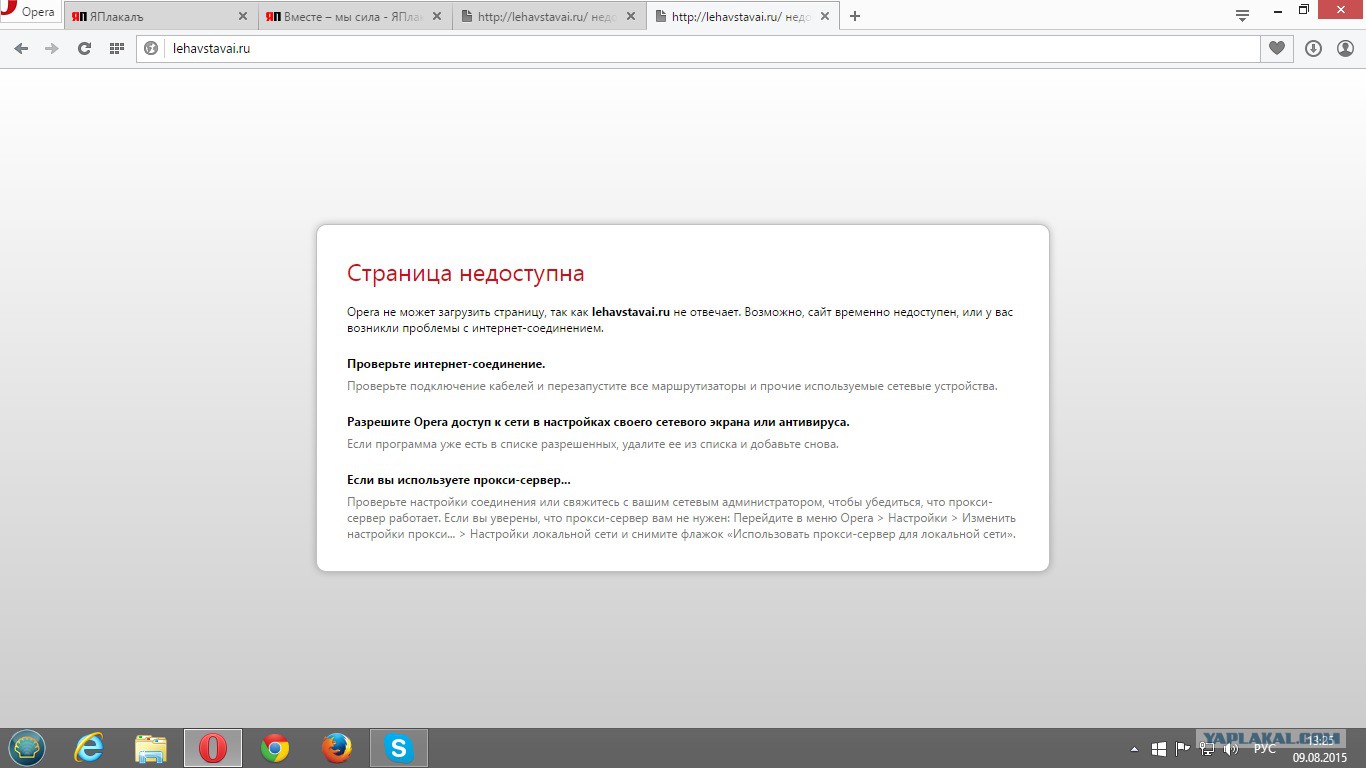Open Internet Explorer from the taskbar
The image size is (1366, 768).
coord(89,748)
